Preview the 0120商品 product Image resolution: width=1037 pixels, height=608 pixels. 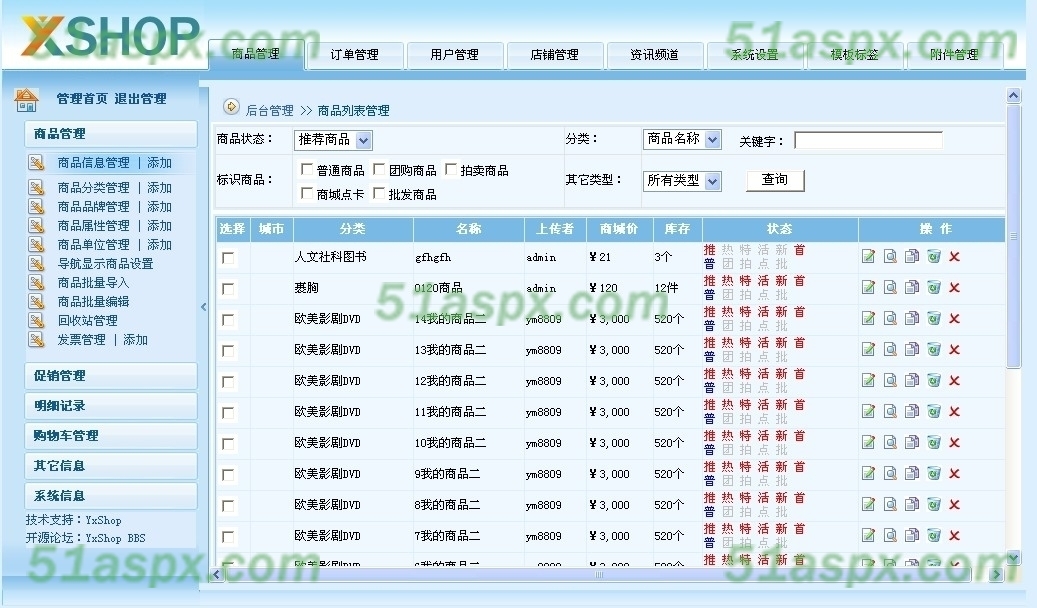[x=890, y=288]
